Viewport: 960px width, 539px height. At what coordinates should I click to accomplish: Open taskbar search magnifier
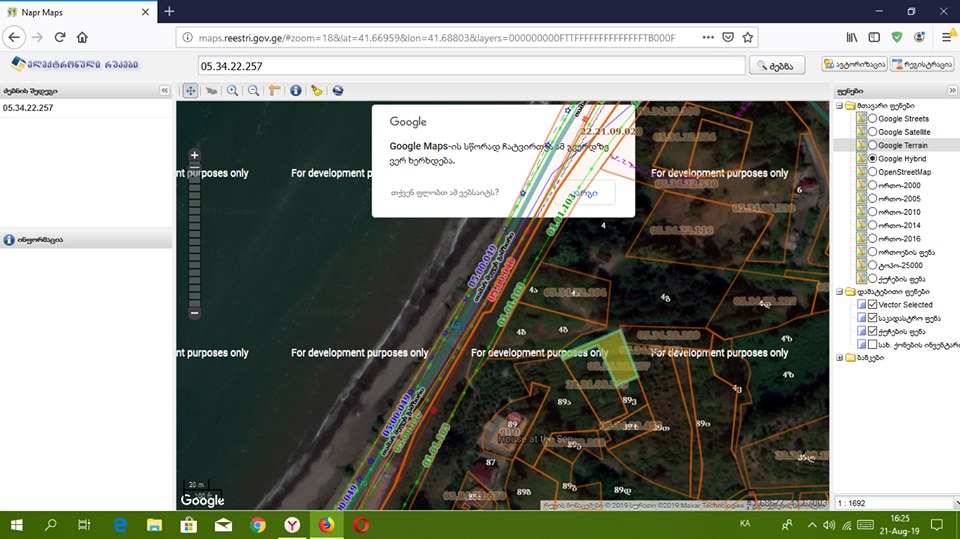(x=51, y=525)
